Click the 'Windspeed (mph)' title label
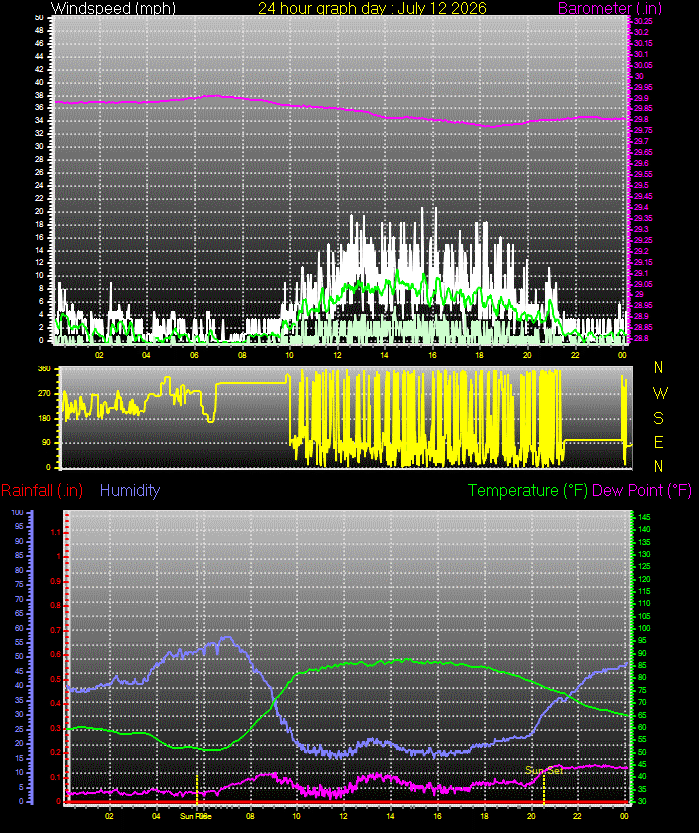The width and height of the screenshot is (699, 833). click(113, 8)
